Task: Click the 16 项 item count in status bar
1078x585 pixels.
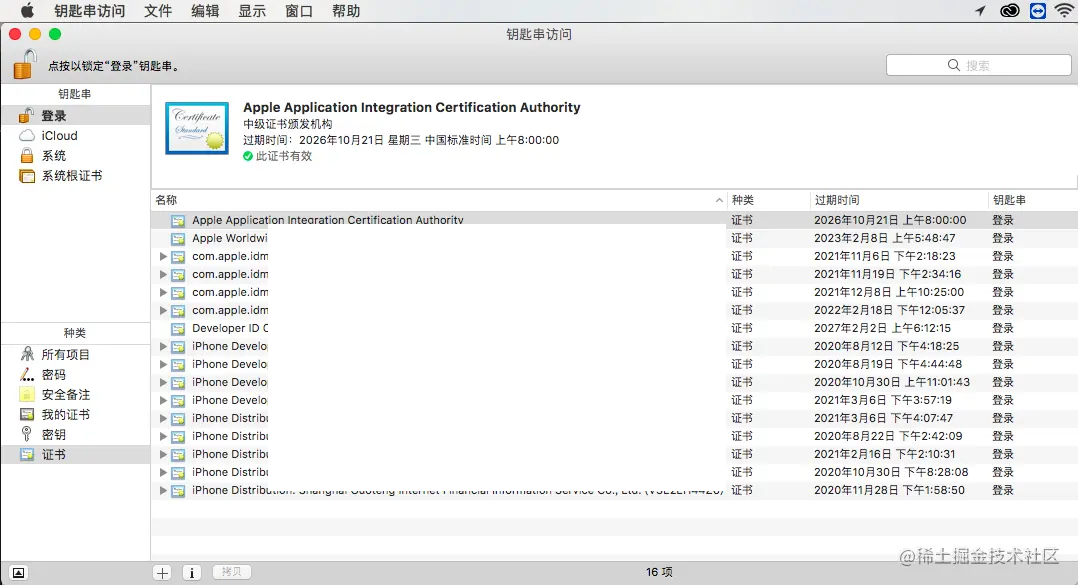Action: [659, 572]
